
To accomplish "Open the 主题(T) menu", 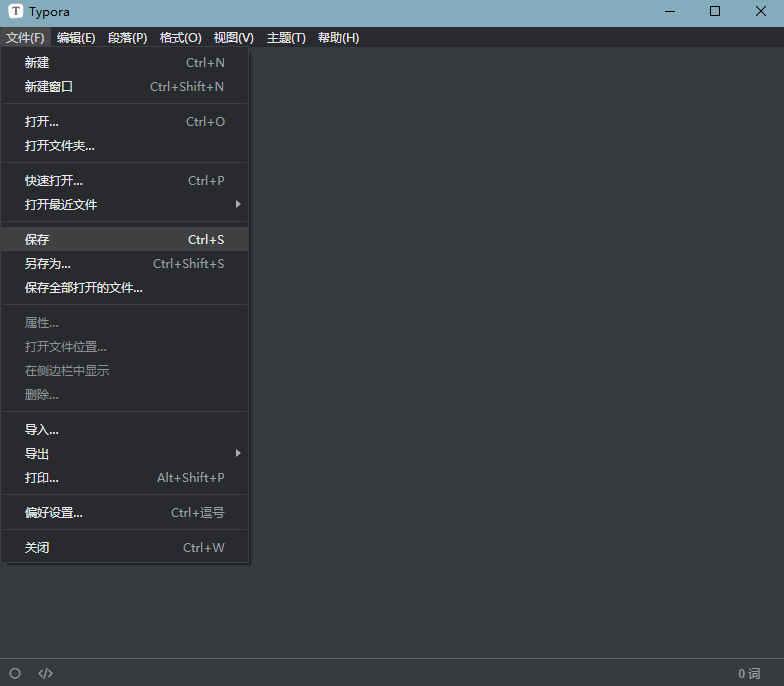I will pos(286,38).
